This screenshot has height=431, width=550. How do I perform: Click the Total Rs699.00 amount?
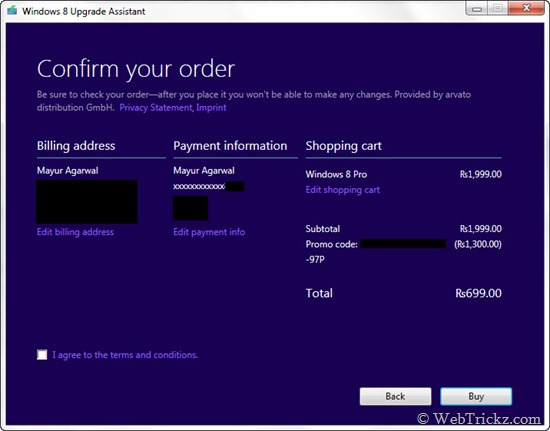[x=478, y=293]
